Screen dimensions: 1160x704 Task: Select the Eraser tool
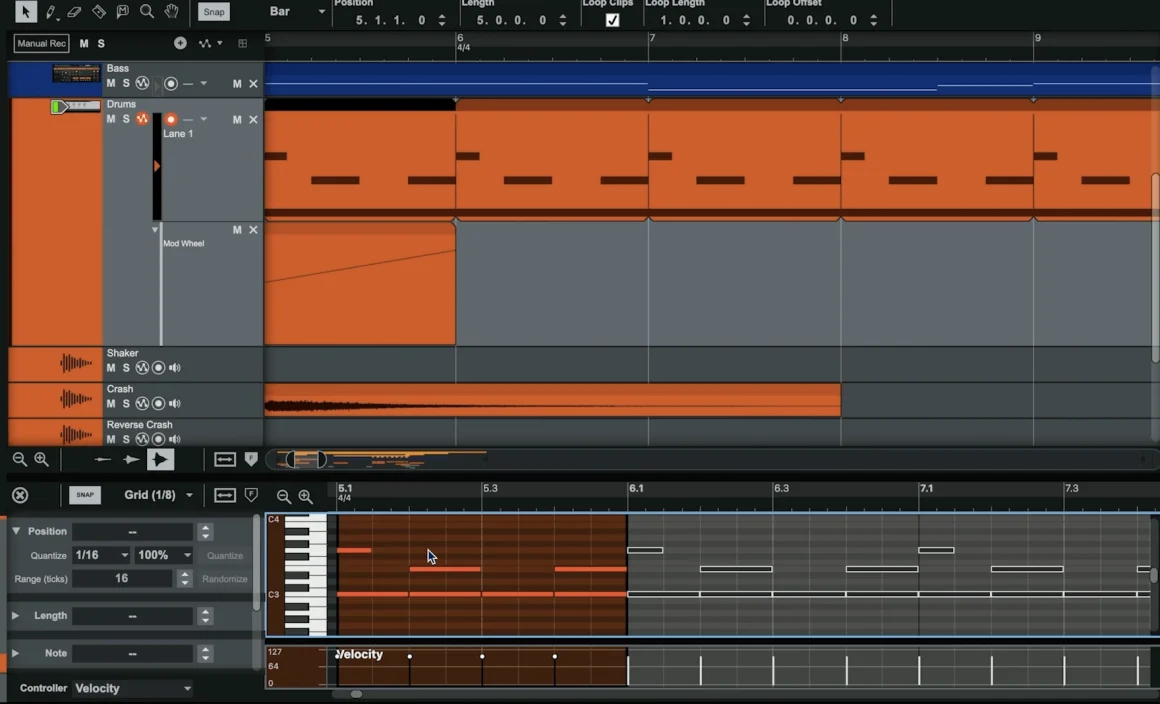pyautogui.click(x=73, y=11)
